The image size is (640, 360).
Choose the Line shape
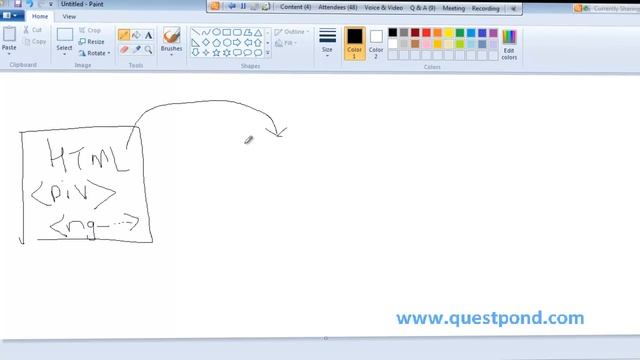(x=196, y=32)
